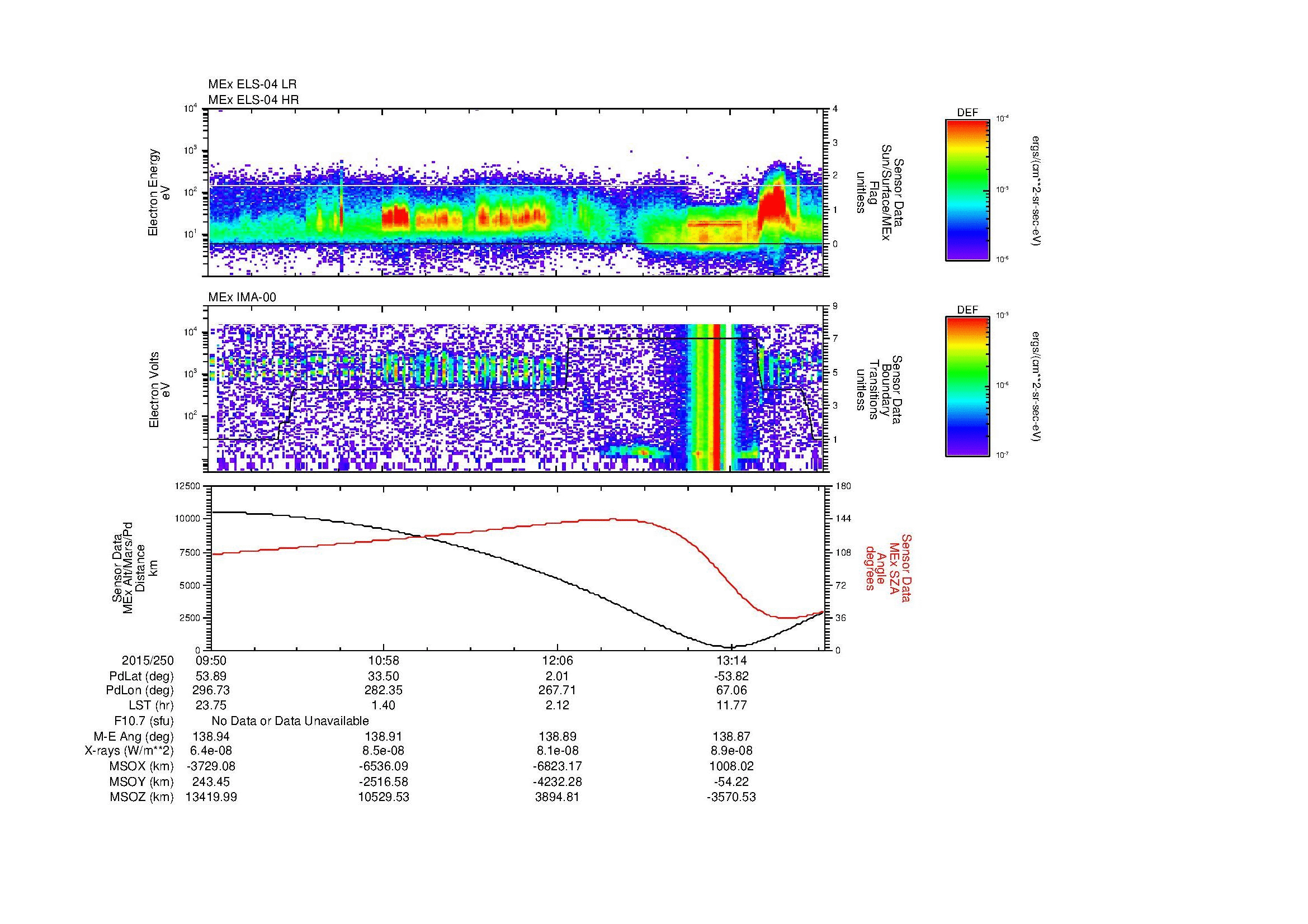
Task: Click PdLat value '33.50'
Action: (384, 676)
